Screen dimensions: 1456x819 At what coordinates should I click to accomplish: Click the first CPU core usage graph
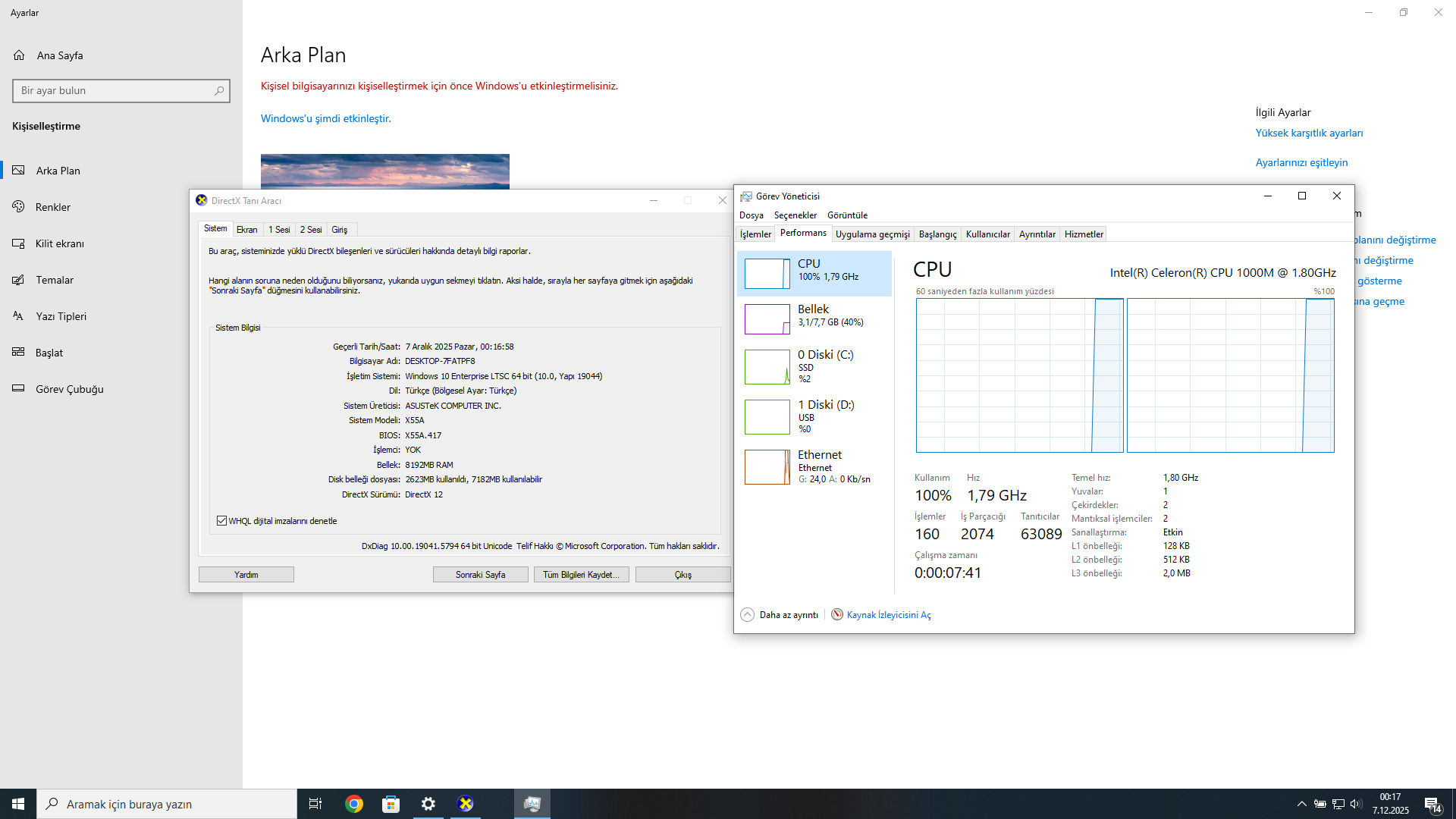1019,375
